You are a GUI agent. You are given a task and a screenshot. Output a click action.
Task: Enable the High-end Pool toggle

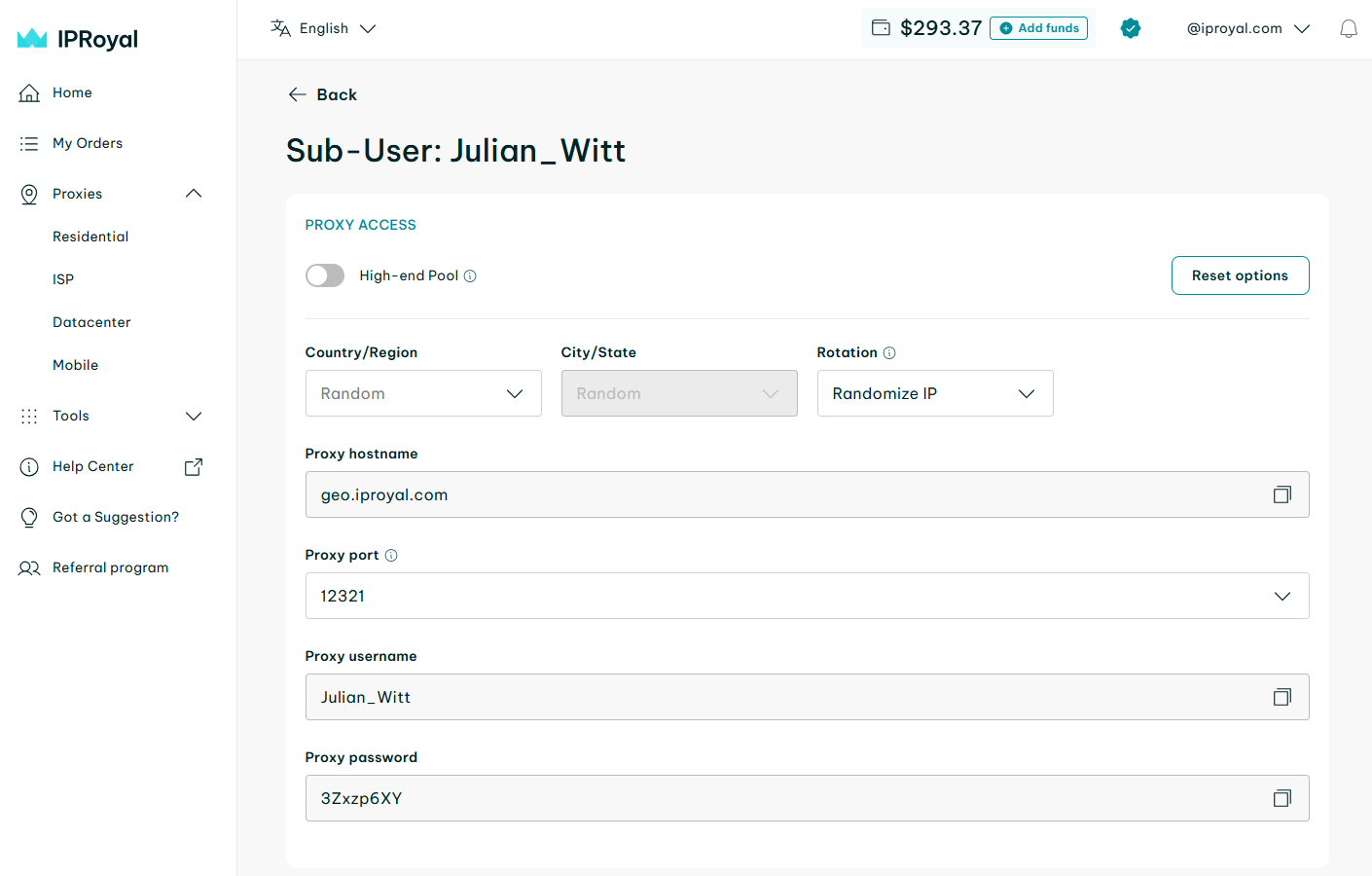click(x=325, y=275)
